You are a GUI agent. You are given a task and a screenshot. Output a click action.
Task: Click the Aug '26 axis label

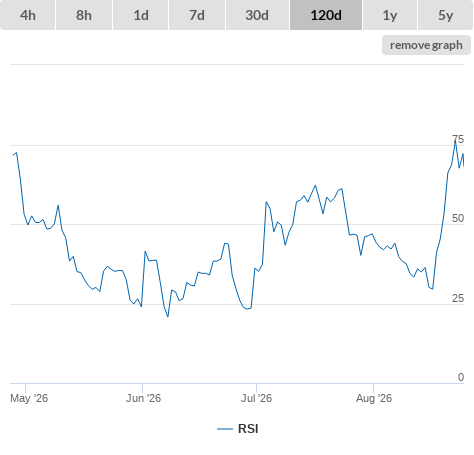[374, 398]
